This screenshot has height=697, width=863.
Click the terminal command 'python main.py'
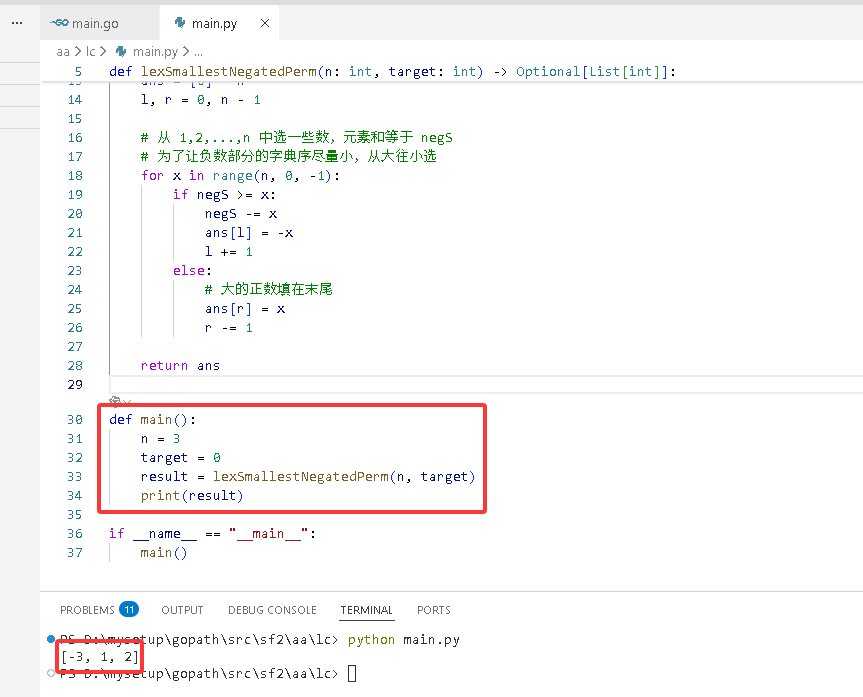pyautogui.click(x=403, y=640)
